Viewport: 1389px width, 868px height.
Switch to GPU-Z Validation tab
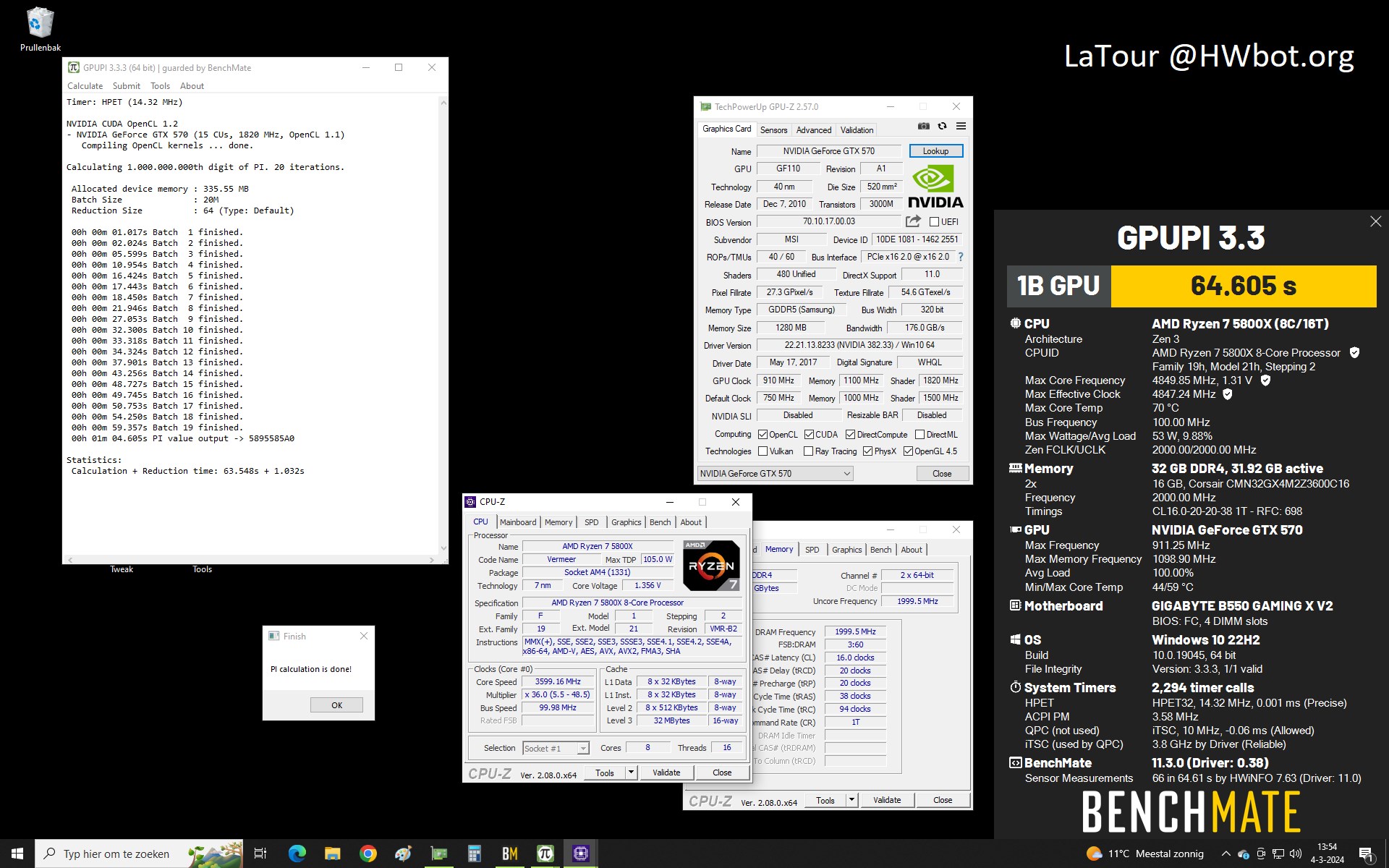(x=857, y=130)
